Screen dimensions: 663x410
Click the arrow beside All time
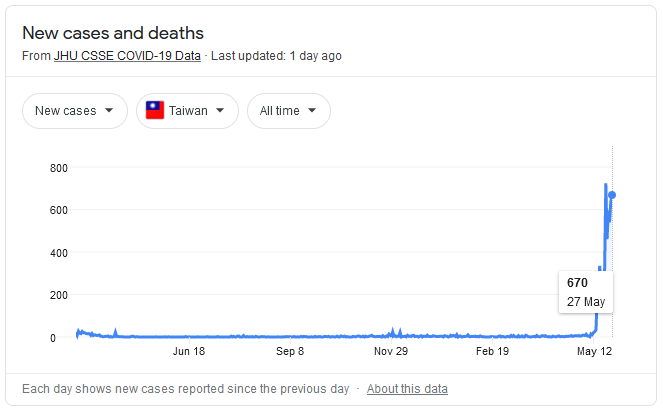pos(312,110)
